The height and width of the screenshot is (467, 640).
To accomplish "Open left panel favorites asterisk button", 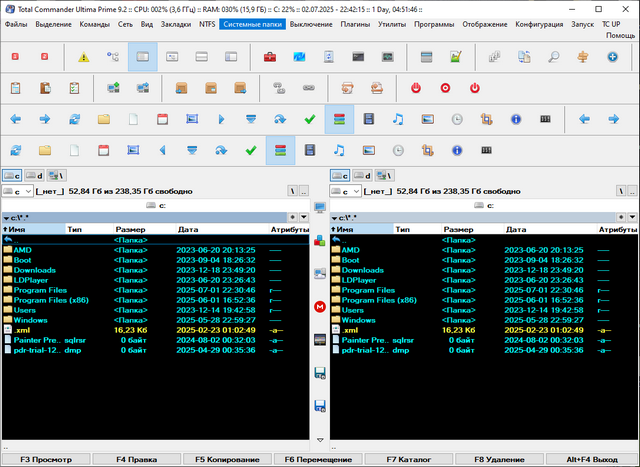I will 293,217.
